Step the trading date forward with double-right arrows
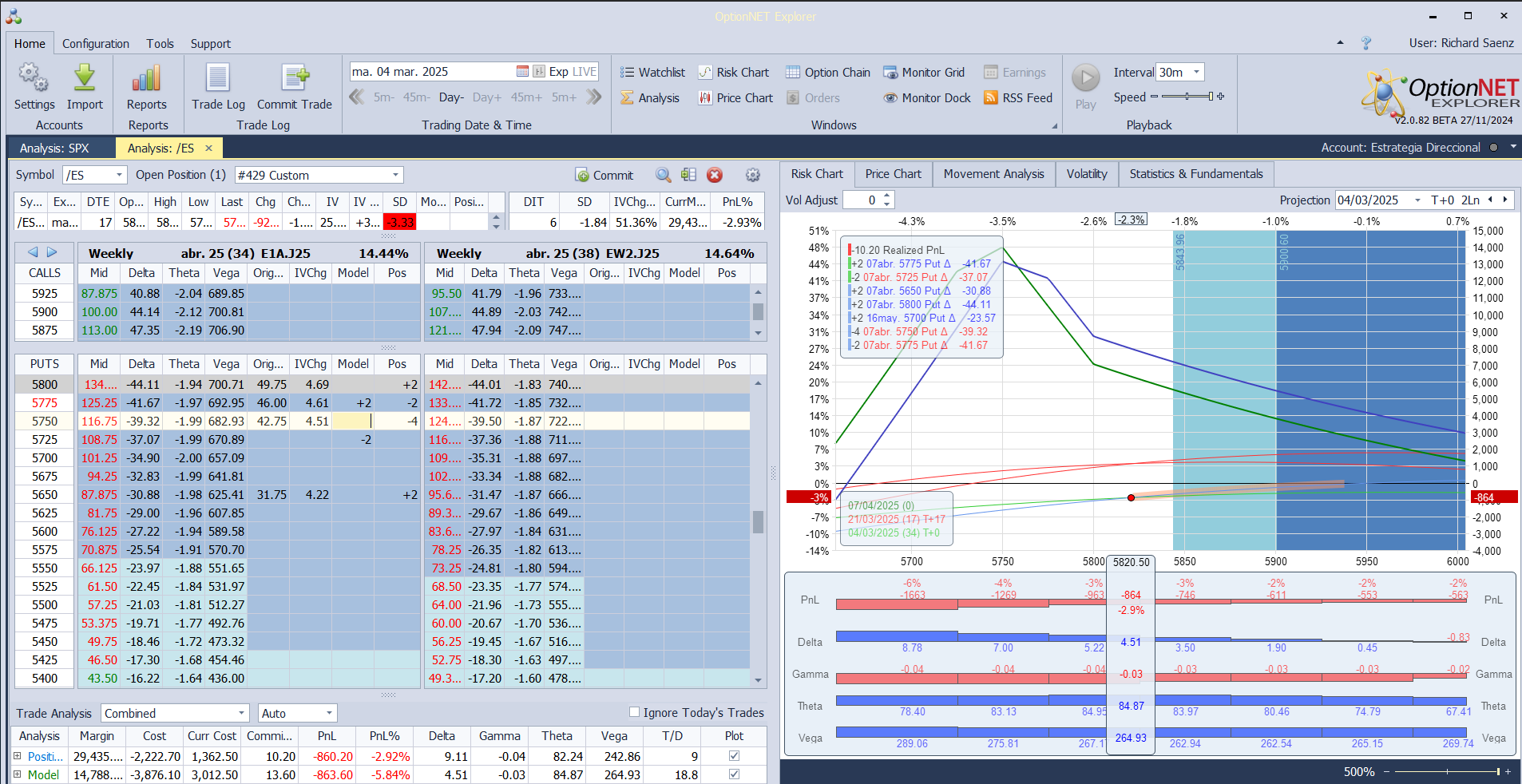The image size is (1522, 784). pyautogui.click(x=593, y=97)
